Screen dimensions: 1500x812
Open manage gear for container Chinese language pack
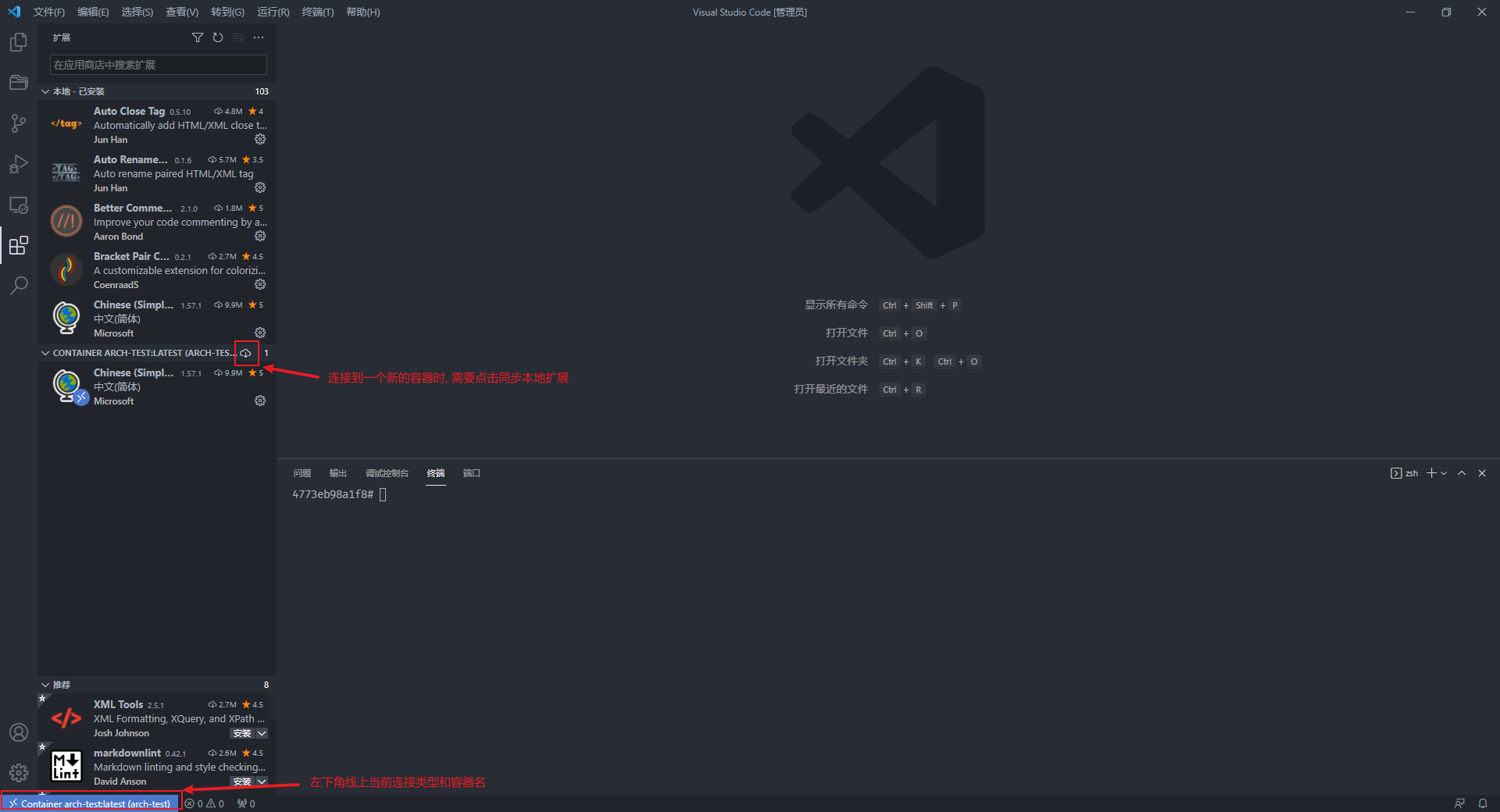click(x=260, y=401)
